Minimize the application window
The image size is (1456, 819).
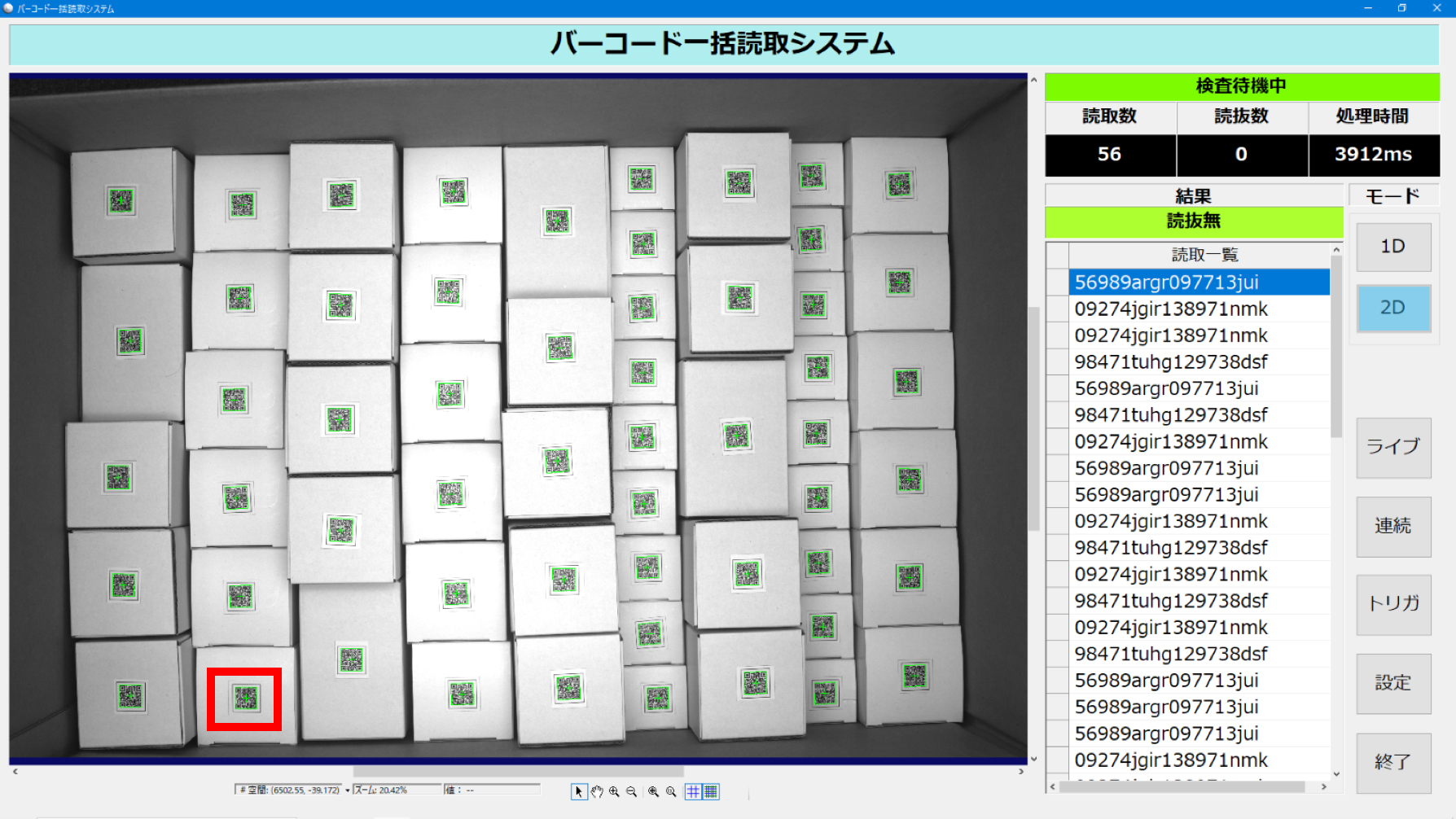coord(1368,8)
